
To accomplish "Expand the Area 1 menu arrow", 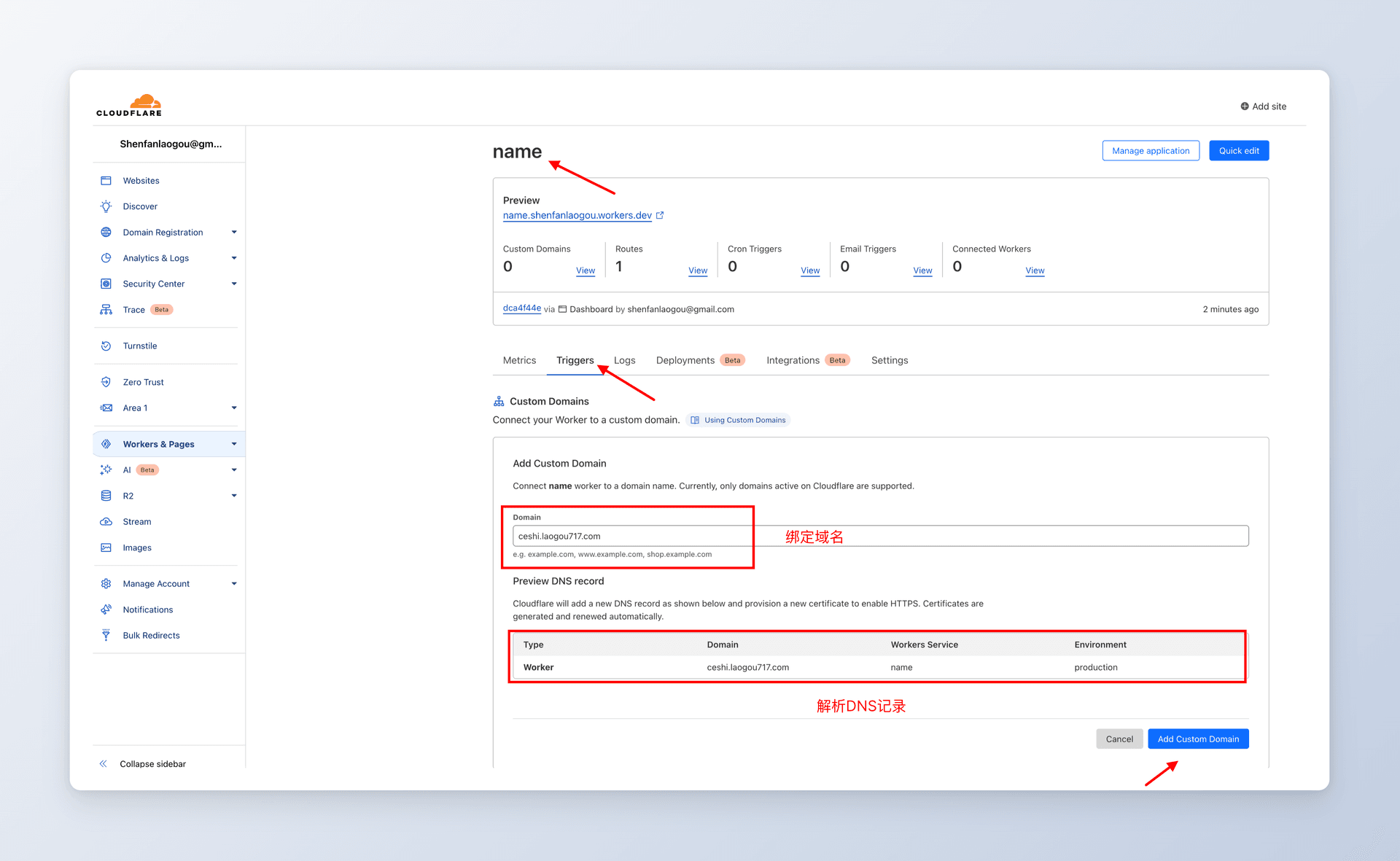I will [234, 408].
